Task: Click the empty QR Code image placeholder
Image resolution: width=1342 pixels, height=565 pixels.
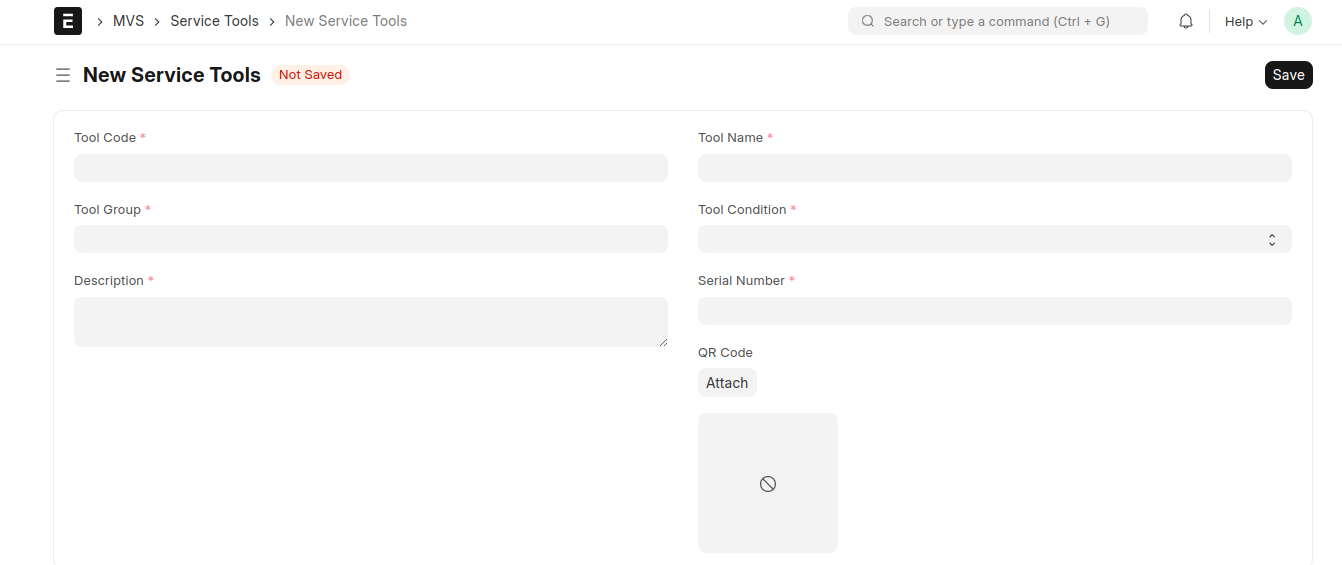Action: (x=767, y=483)
